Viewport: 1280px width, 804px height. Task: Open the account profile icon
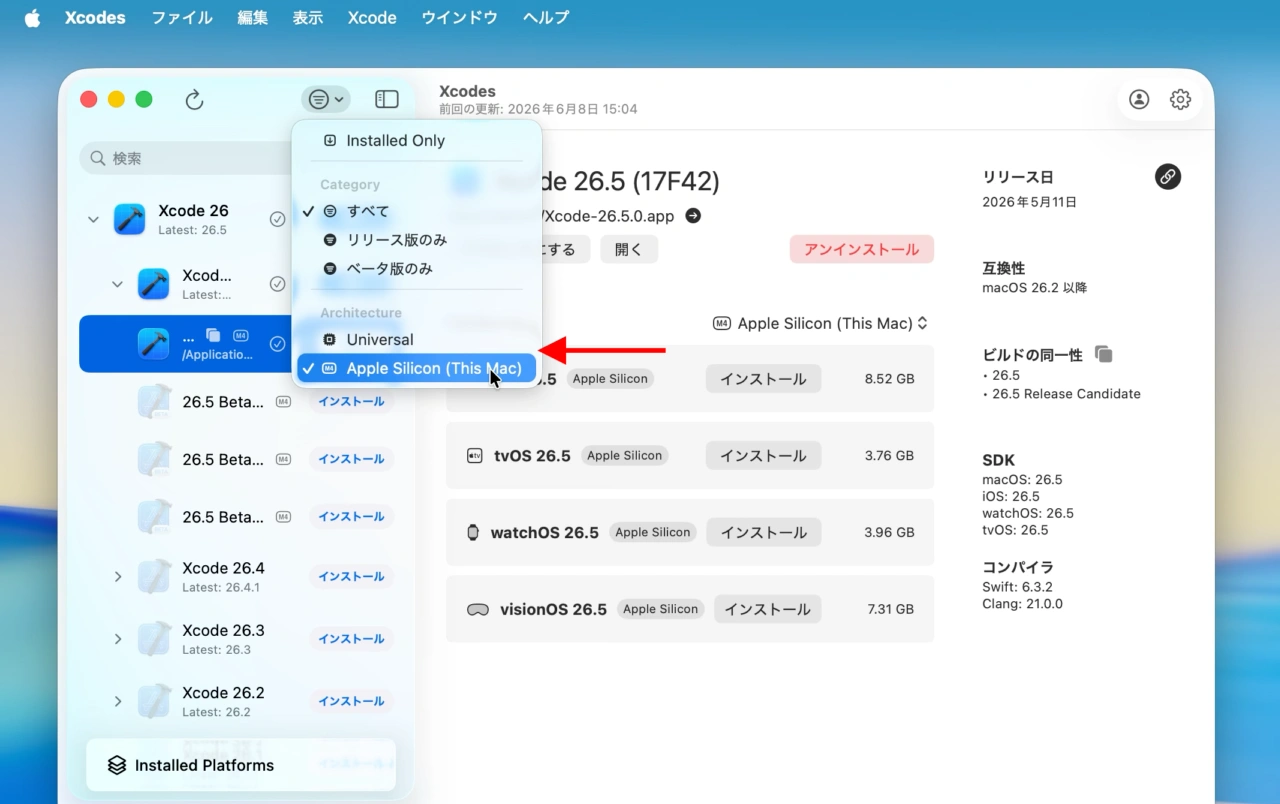tap(1139, 99)
